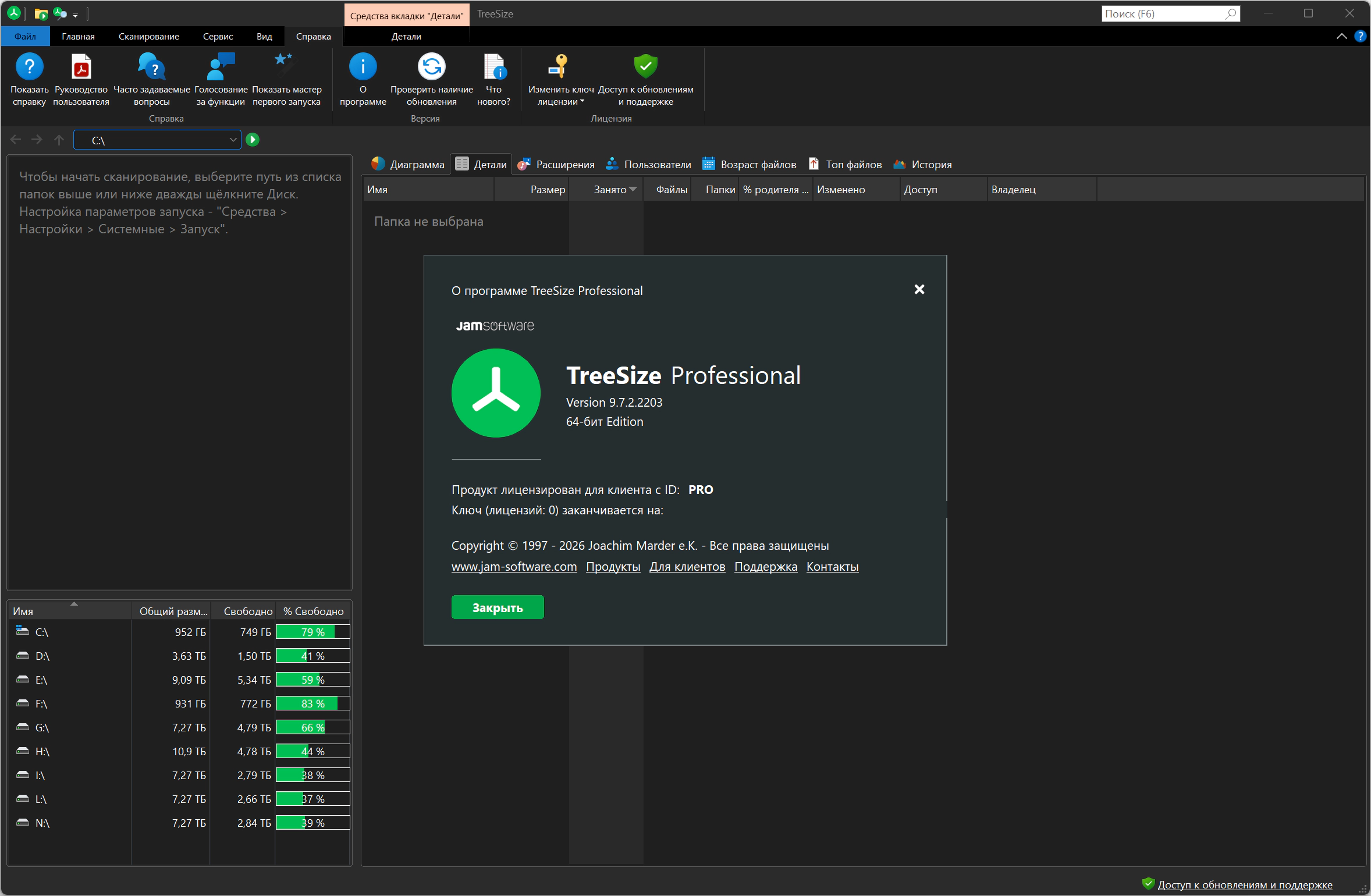Switch to the Сканирование ribbon tab
The height and width of the screenshot is (896, 1371).
[148, 36]
